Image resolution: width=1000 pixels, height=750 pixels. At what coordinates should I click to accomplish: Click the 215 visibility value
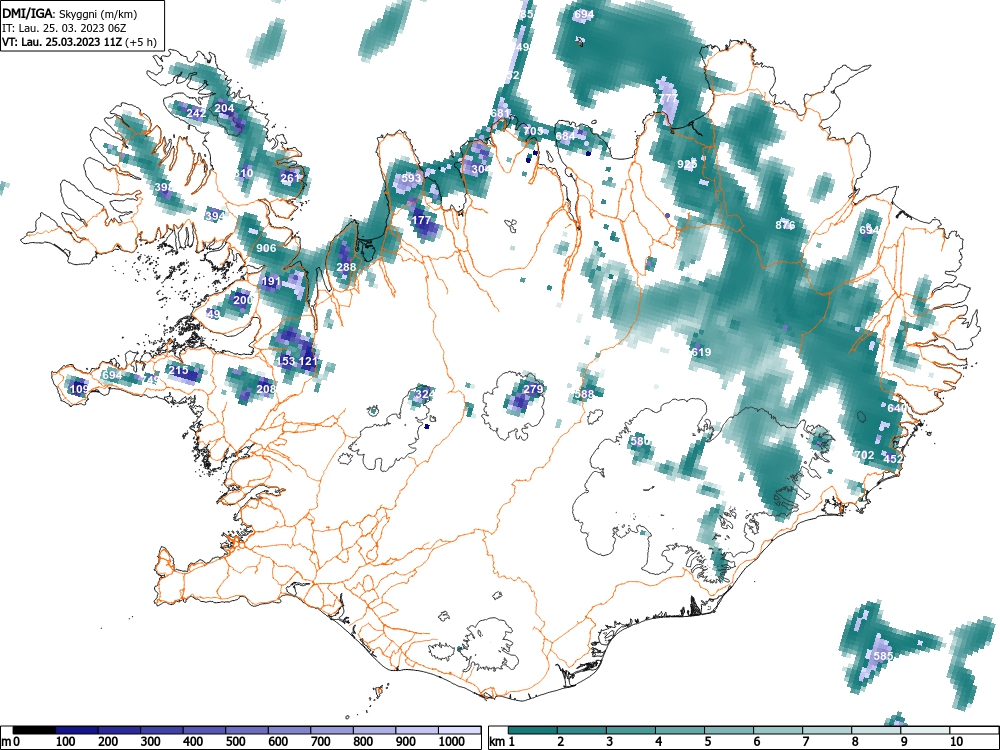coord(178,371)
